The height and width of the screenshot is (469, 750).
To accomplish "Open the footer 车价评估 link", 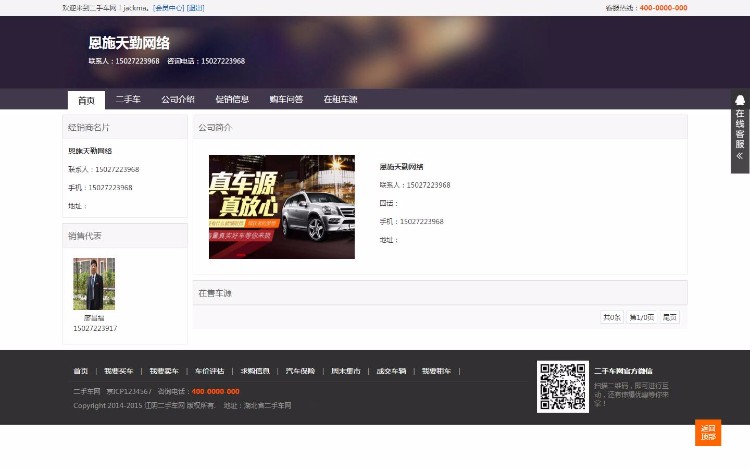I will (x=210, y=371).
